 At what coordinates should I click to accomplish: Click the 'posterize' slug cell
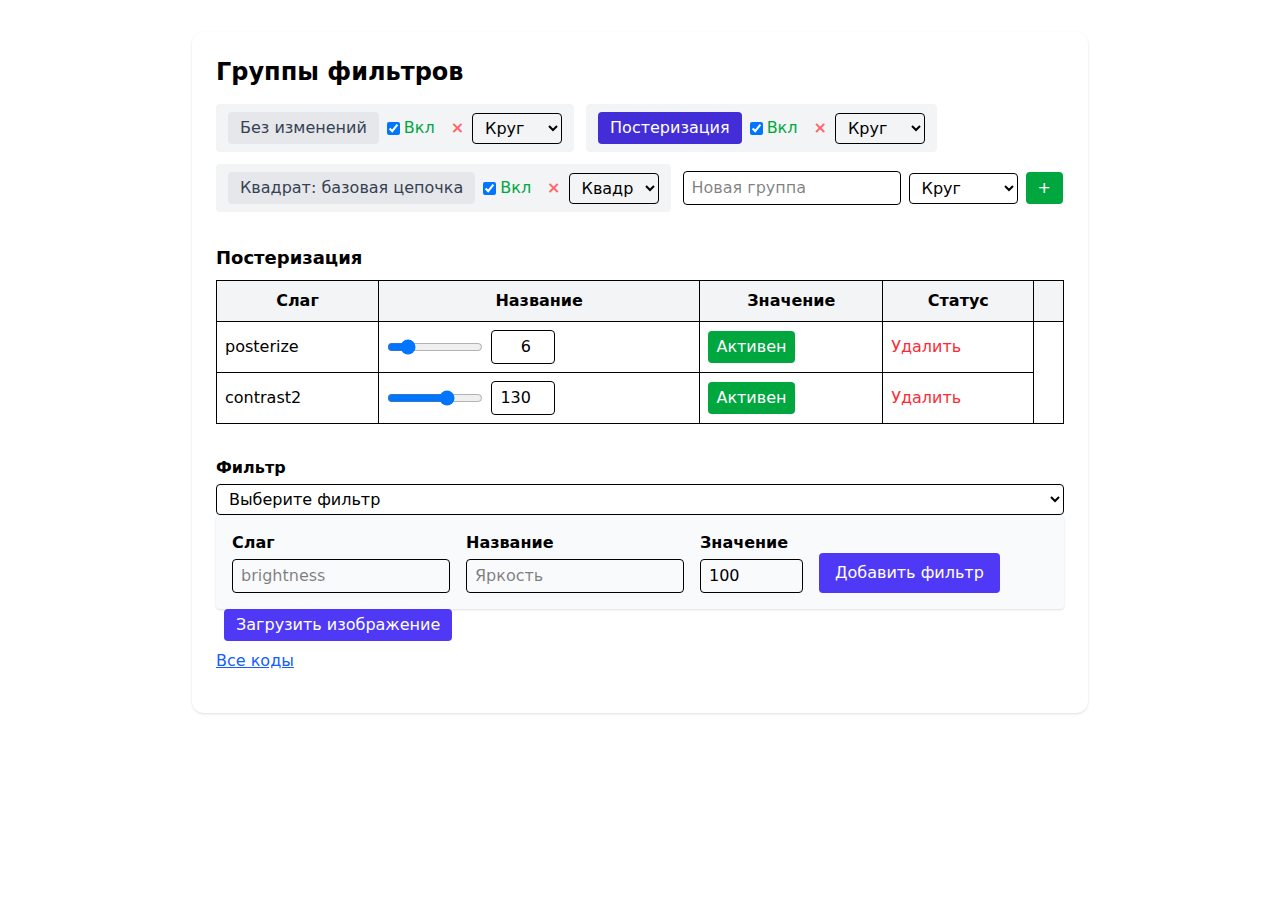coord(297,347)
